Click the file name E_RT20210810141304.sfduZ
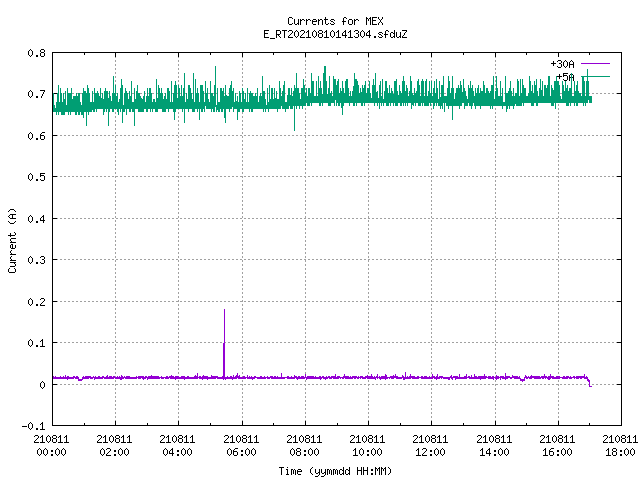 335,34
